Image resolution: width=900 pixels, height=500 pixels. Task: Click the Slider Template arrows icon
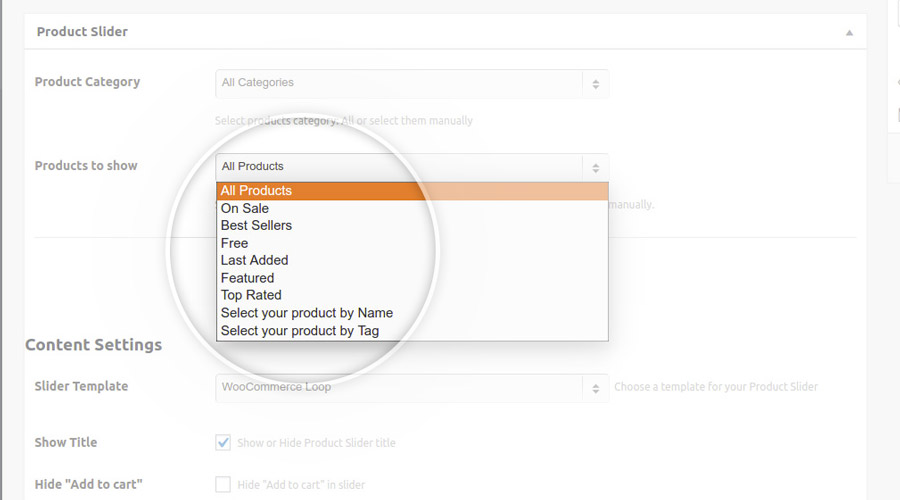595,388
